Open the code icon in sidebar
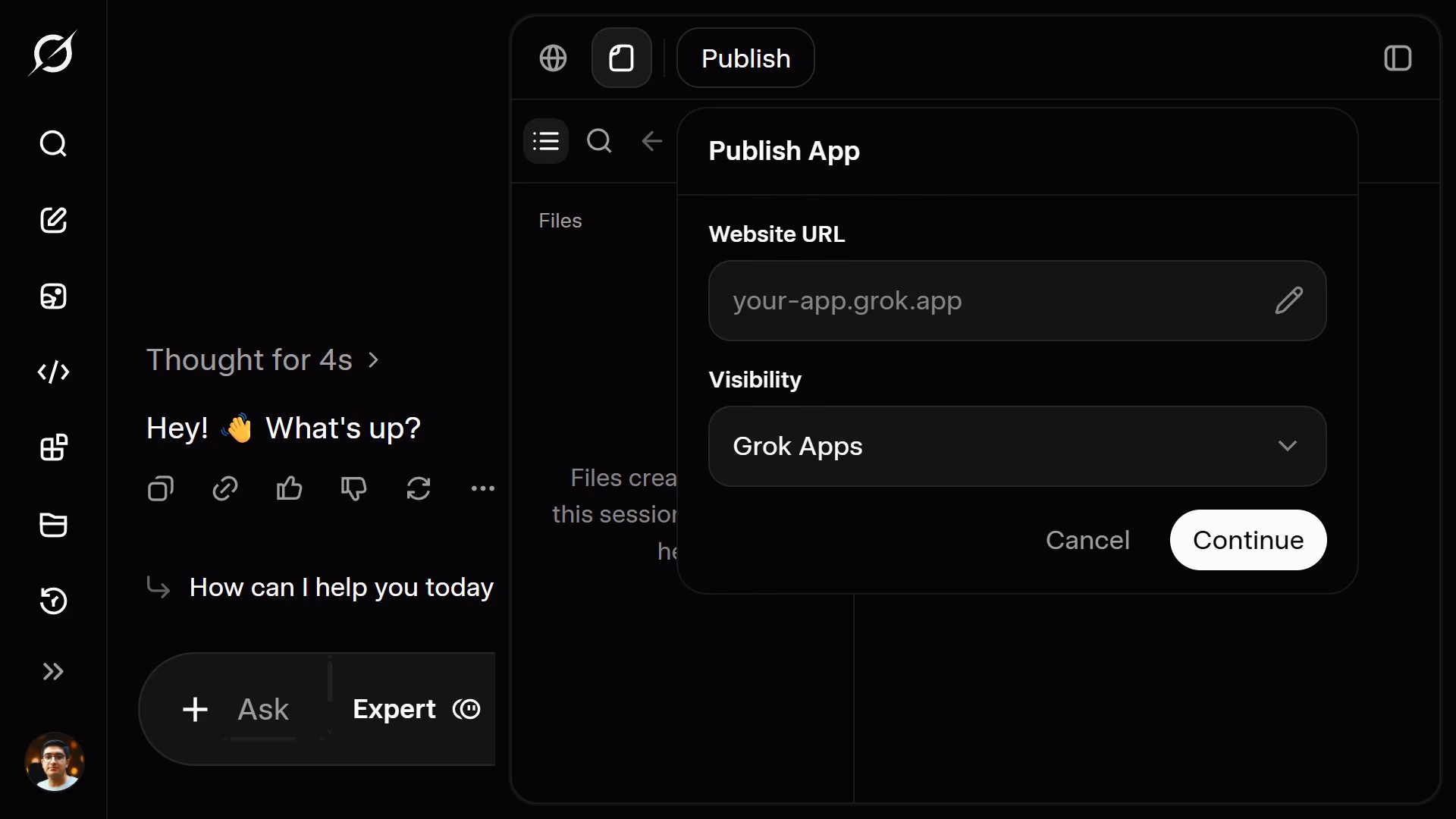Viewport: 1456px width, 819px height. [53, 372]
